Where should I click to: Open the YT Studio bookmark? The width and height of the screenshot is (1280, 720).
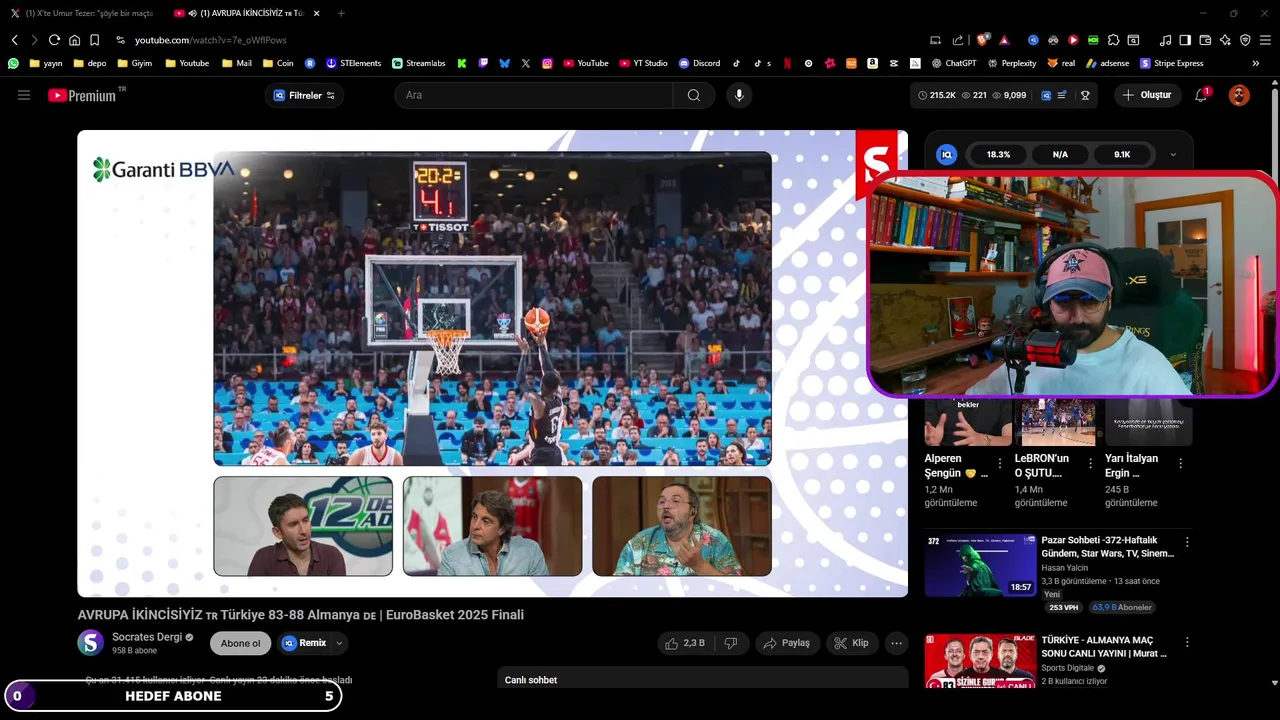pos(643,63)
